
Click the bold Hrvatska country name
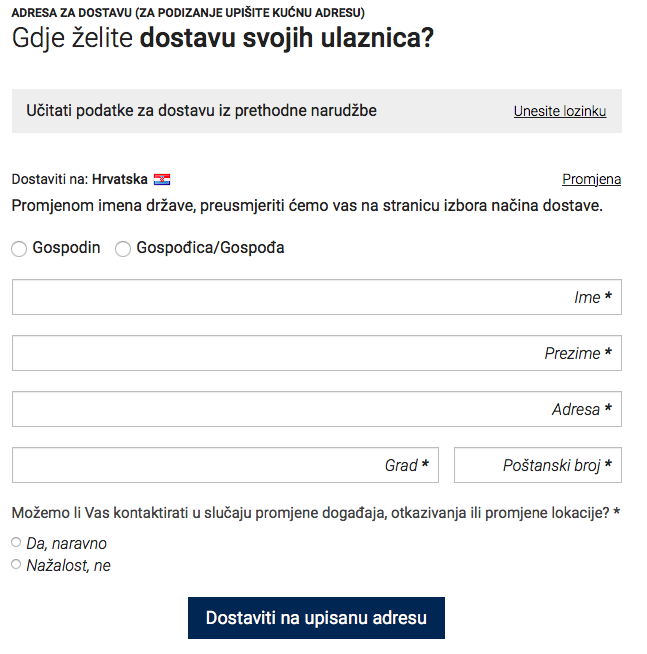pyautogui.click(x=120, y=180)
